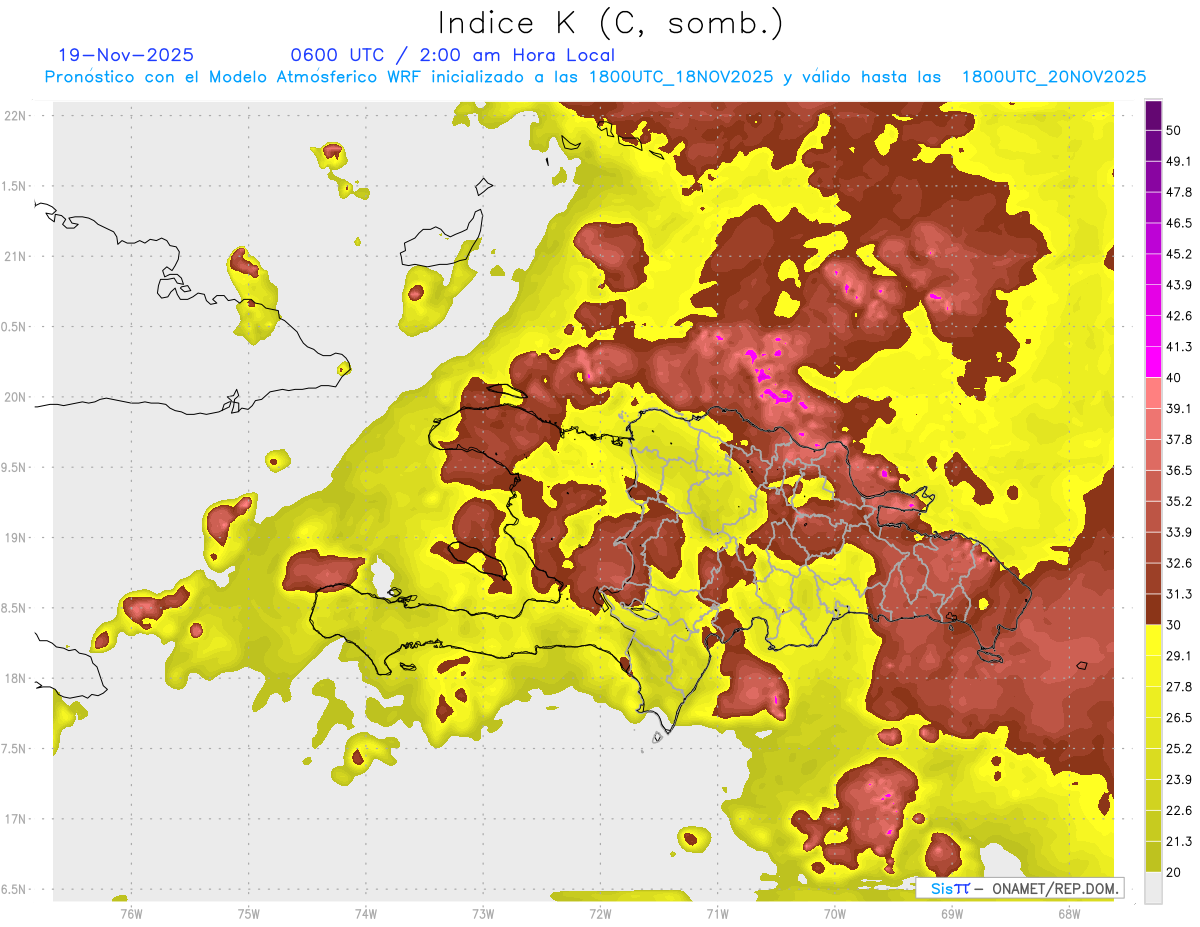Image resolution: width=1200 pixels, height=927 pixels.
Task: Click the legend value "27.8"
Action: click(x=1178, y=688)
